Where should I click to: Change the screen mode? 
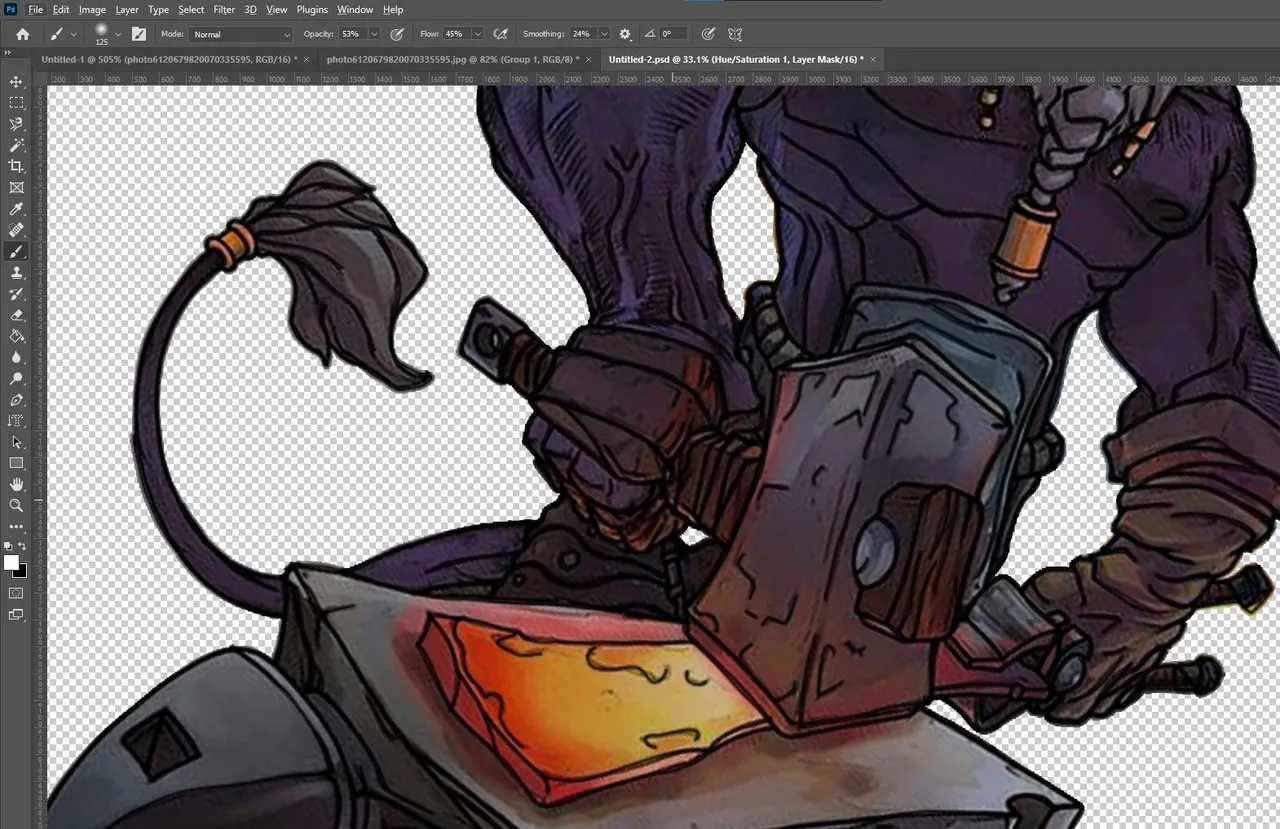tap(16, 615)
